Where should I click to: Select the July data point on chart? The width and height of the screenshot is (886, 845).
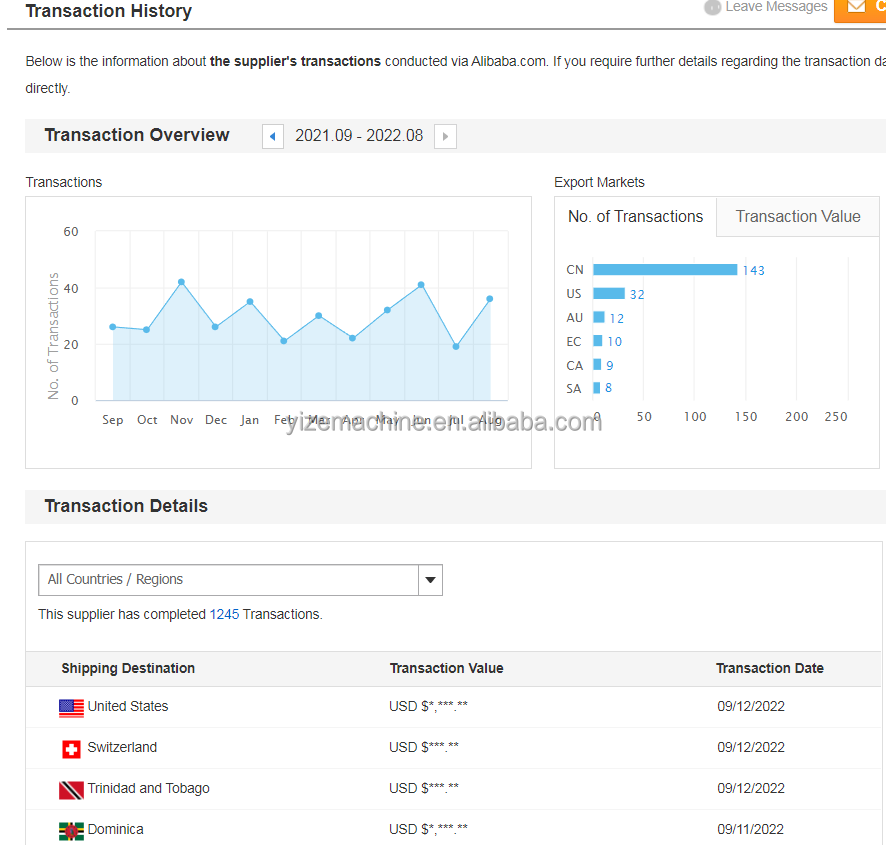pos(456,346)
